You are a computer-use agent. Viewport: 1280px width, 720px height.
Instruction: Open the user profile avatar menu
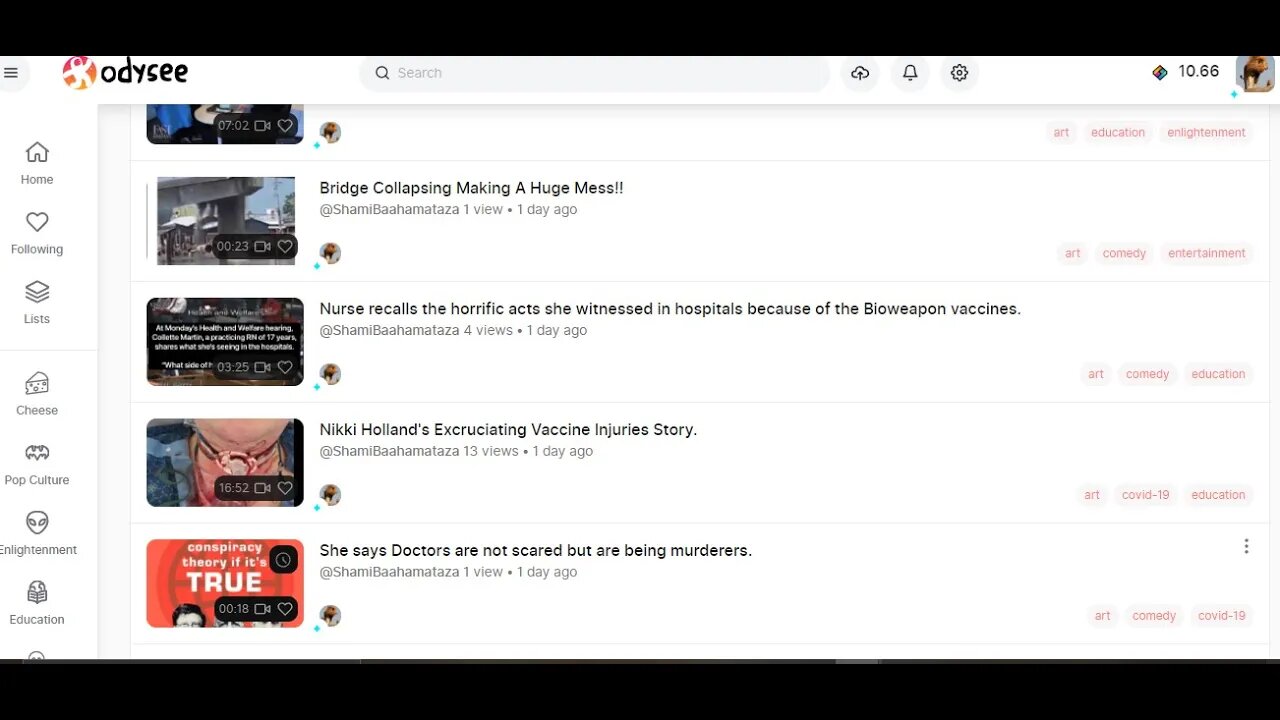pyautogui.click(x=1255, y=73)
